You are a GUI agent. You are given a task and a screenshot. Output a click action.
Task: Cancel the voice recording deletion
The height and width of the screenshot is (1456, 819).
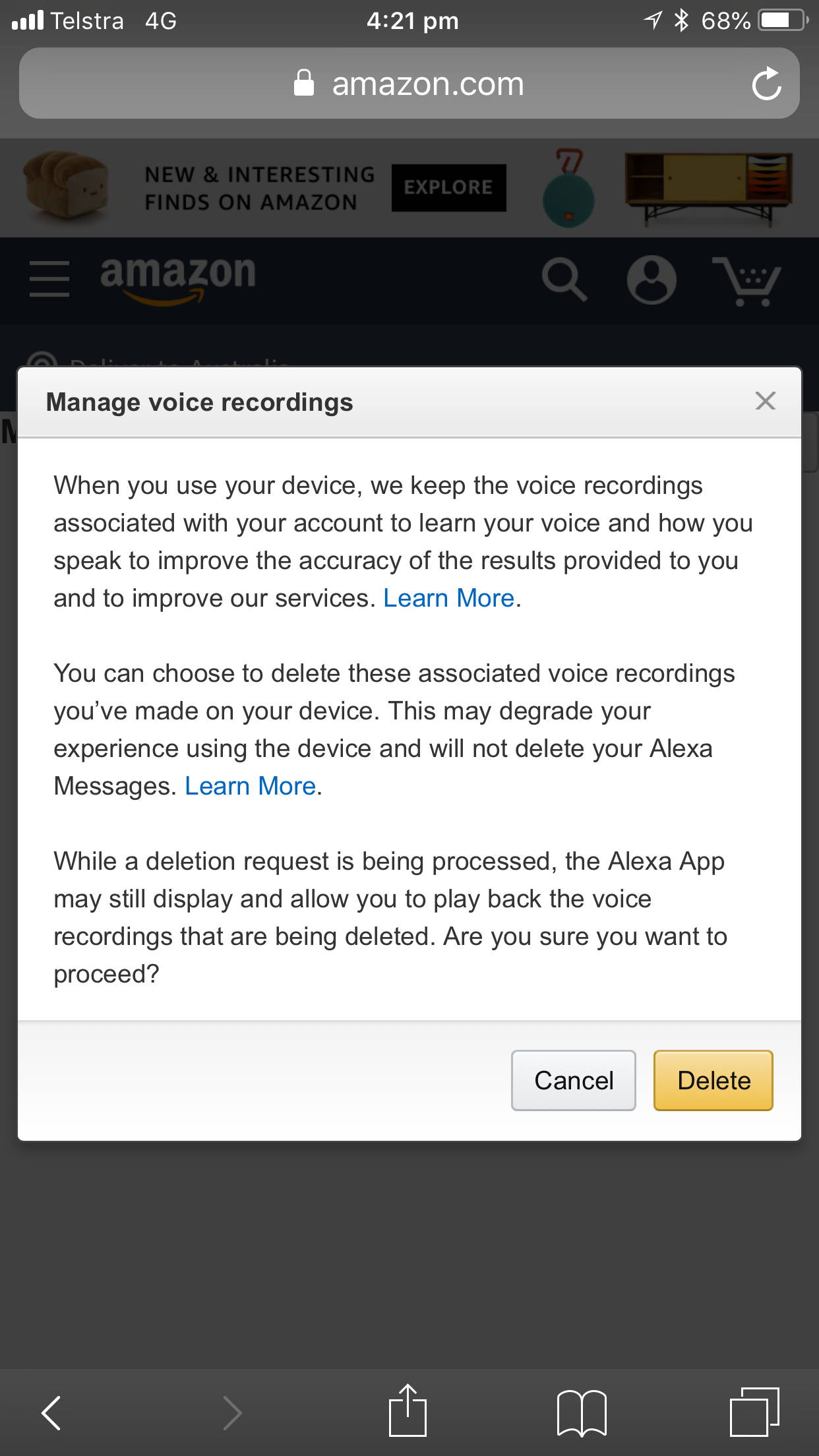point(574,1080)
